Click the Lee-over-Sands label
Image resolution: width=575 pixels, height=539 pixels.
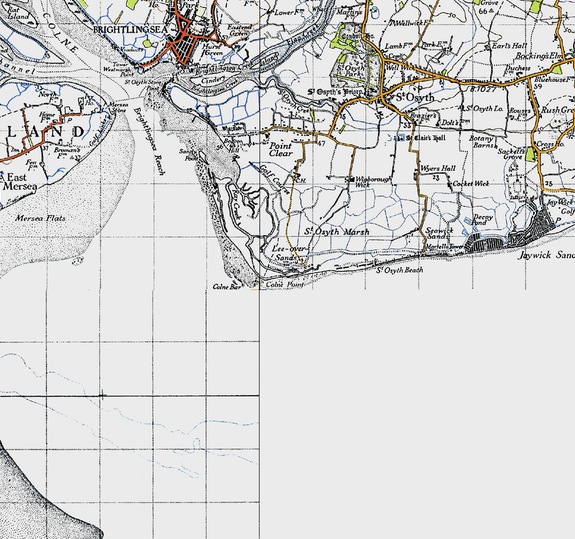tap(289, 253)
